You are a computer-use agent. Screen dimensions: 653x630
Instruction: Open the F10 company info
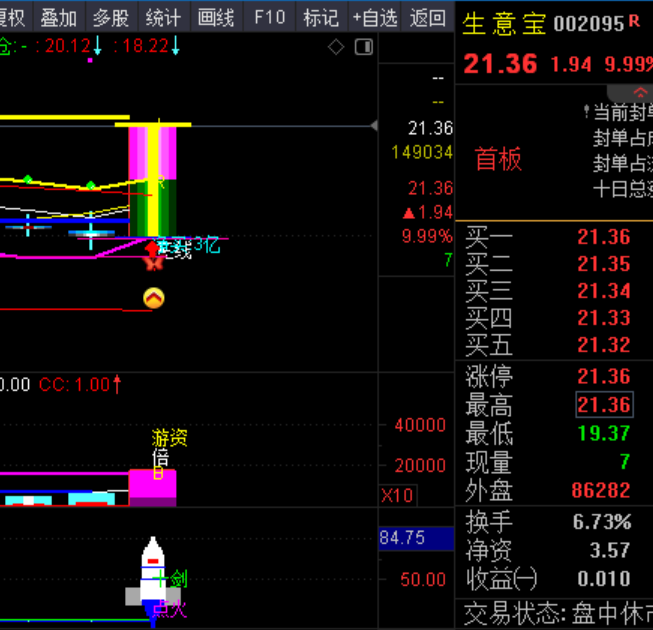point(269,17)
